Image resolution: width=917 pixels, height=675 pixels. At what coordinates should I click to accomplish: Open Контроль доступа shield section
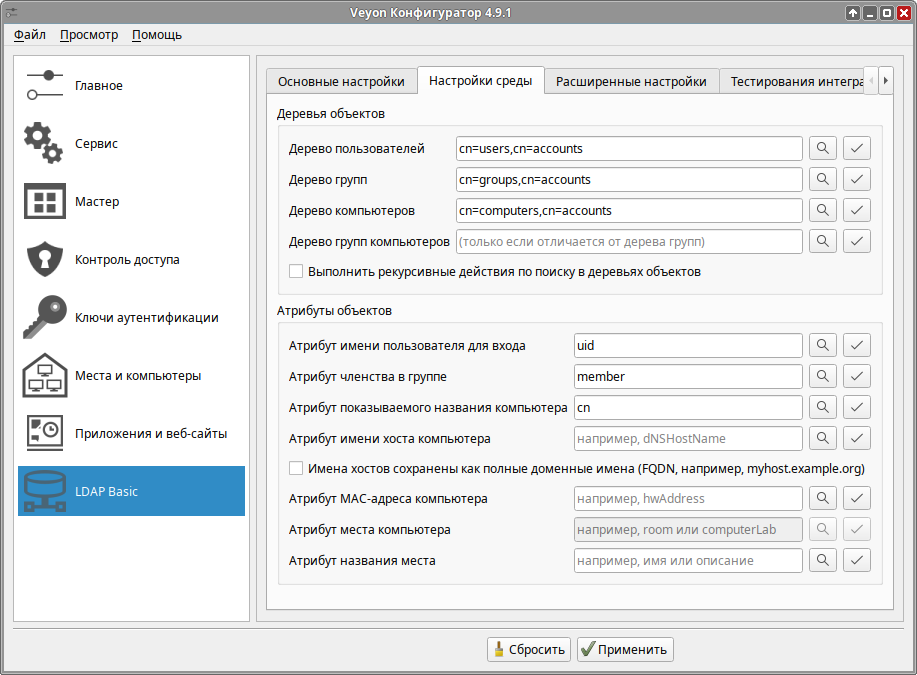(132, 259)
